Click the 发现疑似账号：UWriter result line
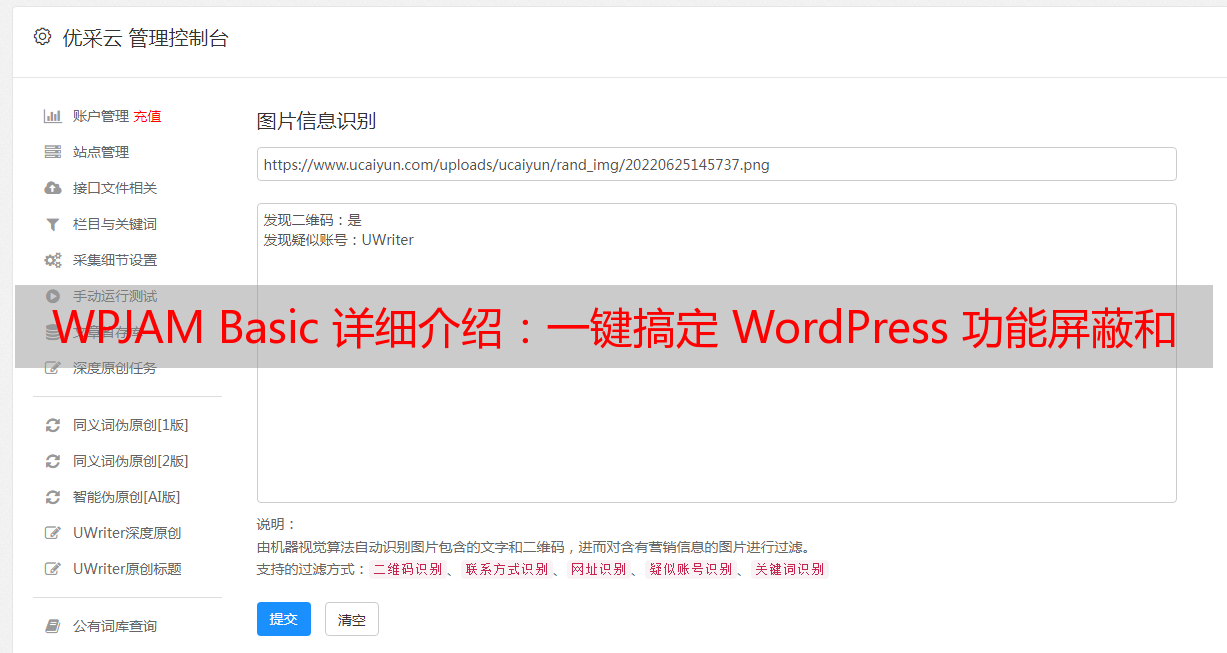This screenshot has height=653, width=1227. coord(339,240)
